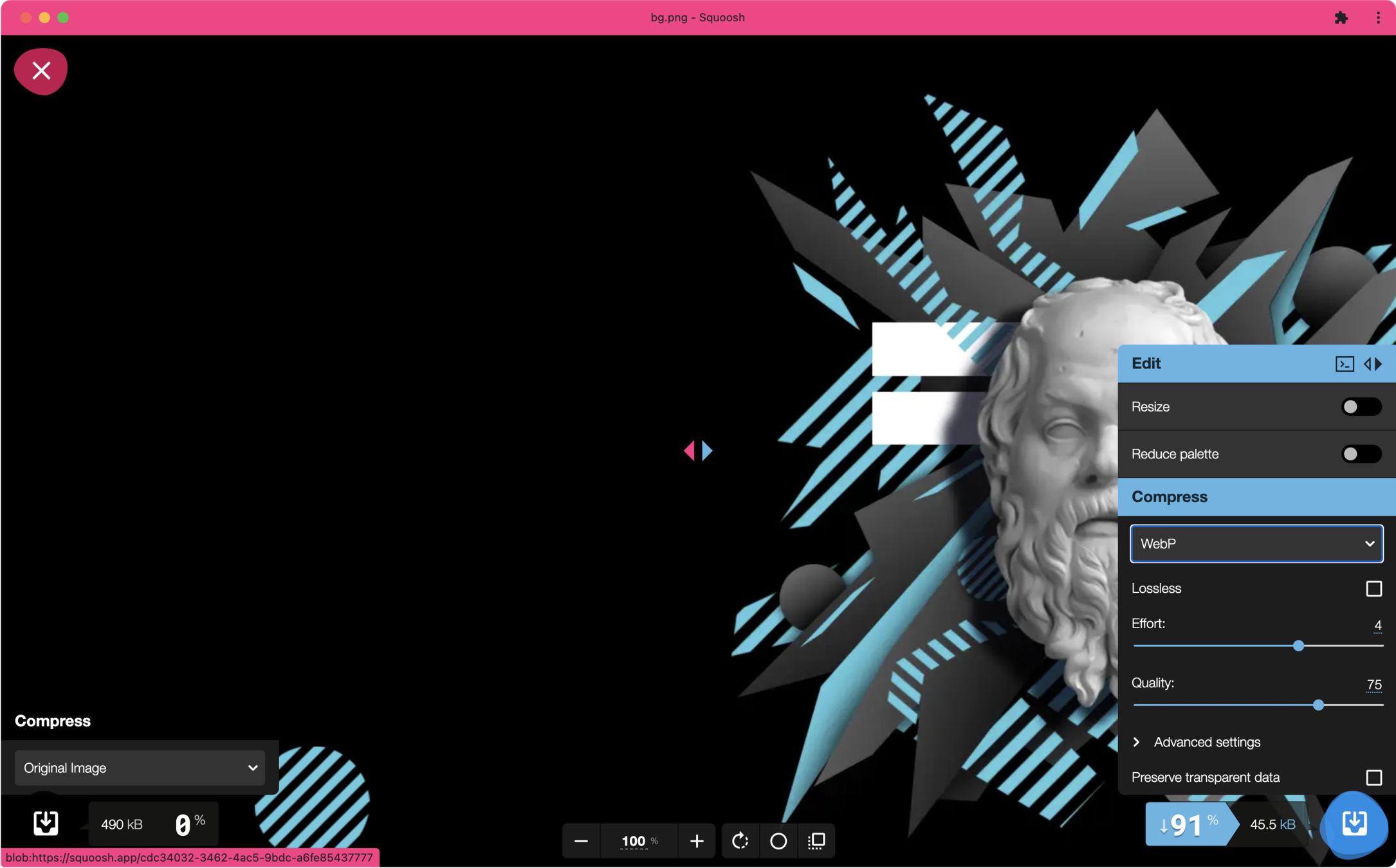Viewport: 1396px width, 868px height.
Task: Download the original image on left
Action: tap(46, 824)
